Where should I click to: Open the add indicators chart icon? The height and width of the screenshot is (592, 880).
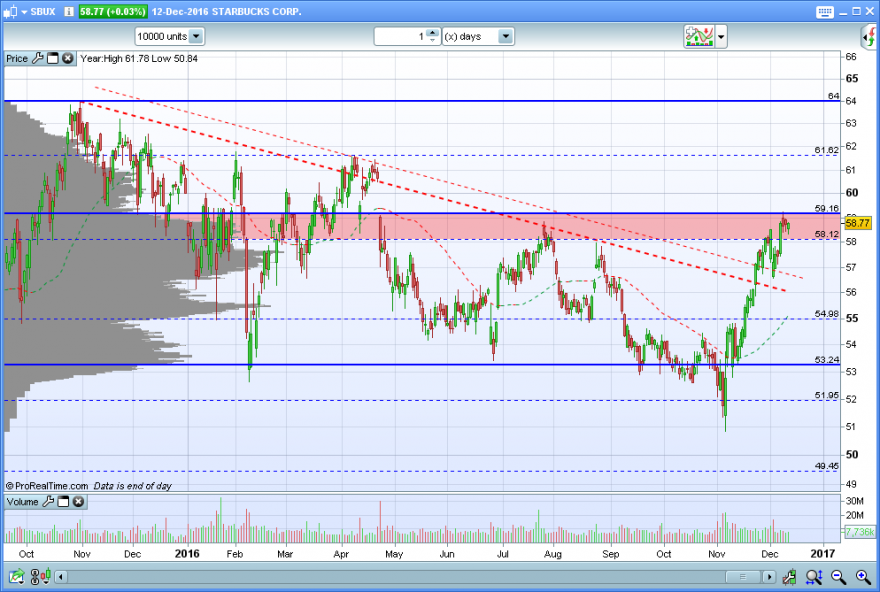(699, 36)
